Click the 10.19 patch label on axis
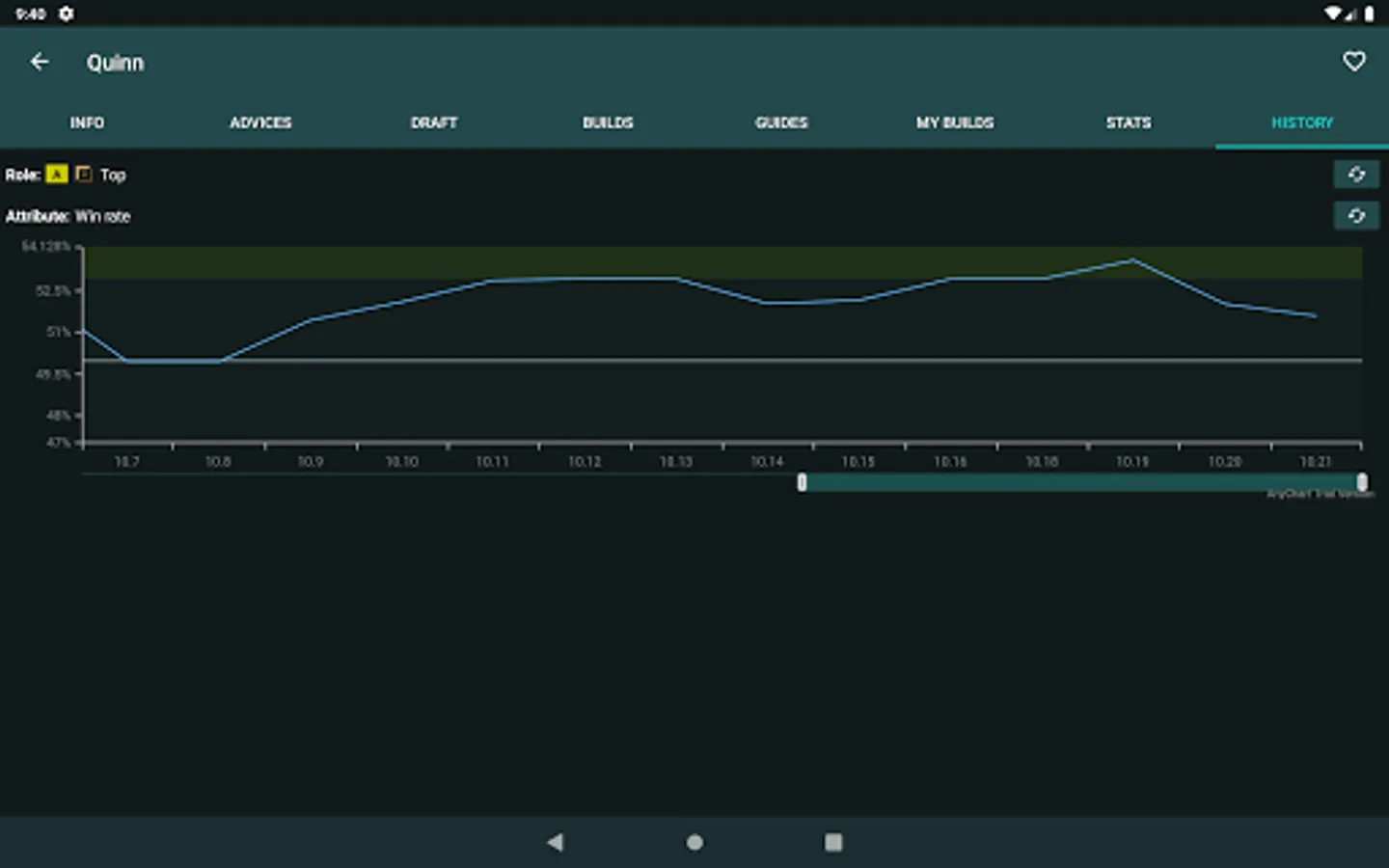 (x=1132, y=462)
